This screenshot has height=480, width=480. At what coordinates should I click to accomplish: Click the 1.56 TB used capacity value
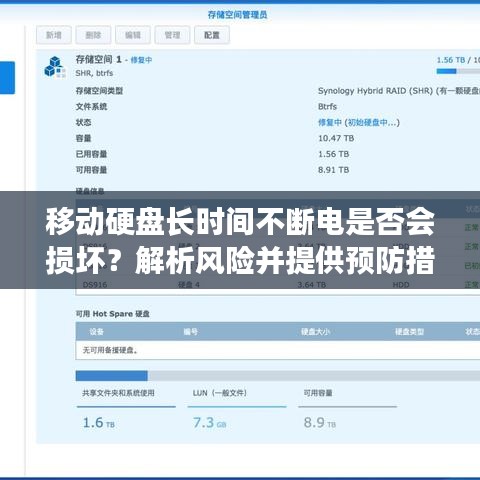[x=334, y=154]
